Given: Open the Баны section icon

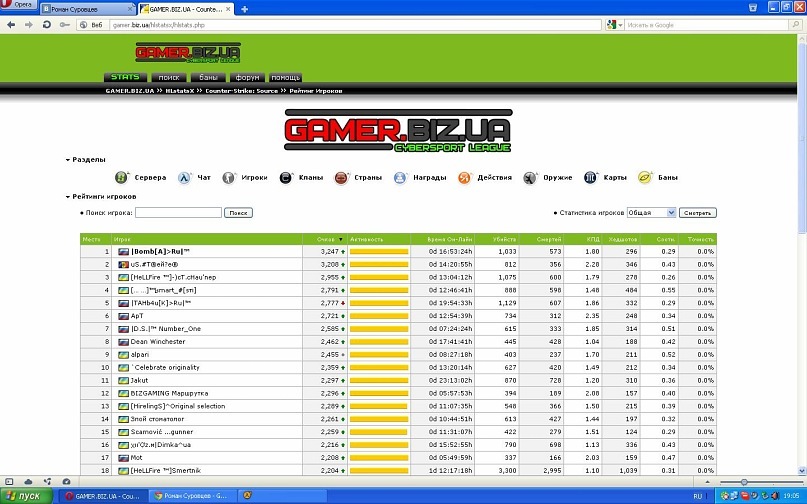Looking at the screenshot, I should tap(645, 178).
